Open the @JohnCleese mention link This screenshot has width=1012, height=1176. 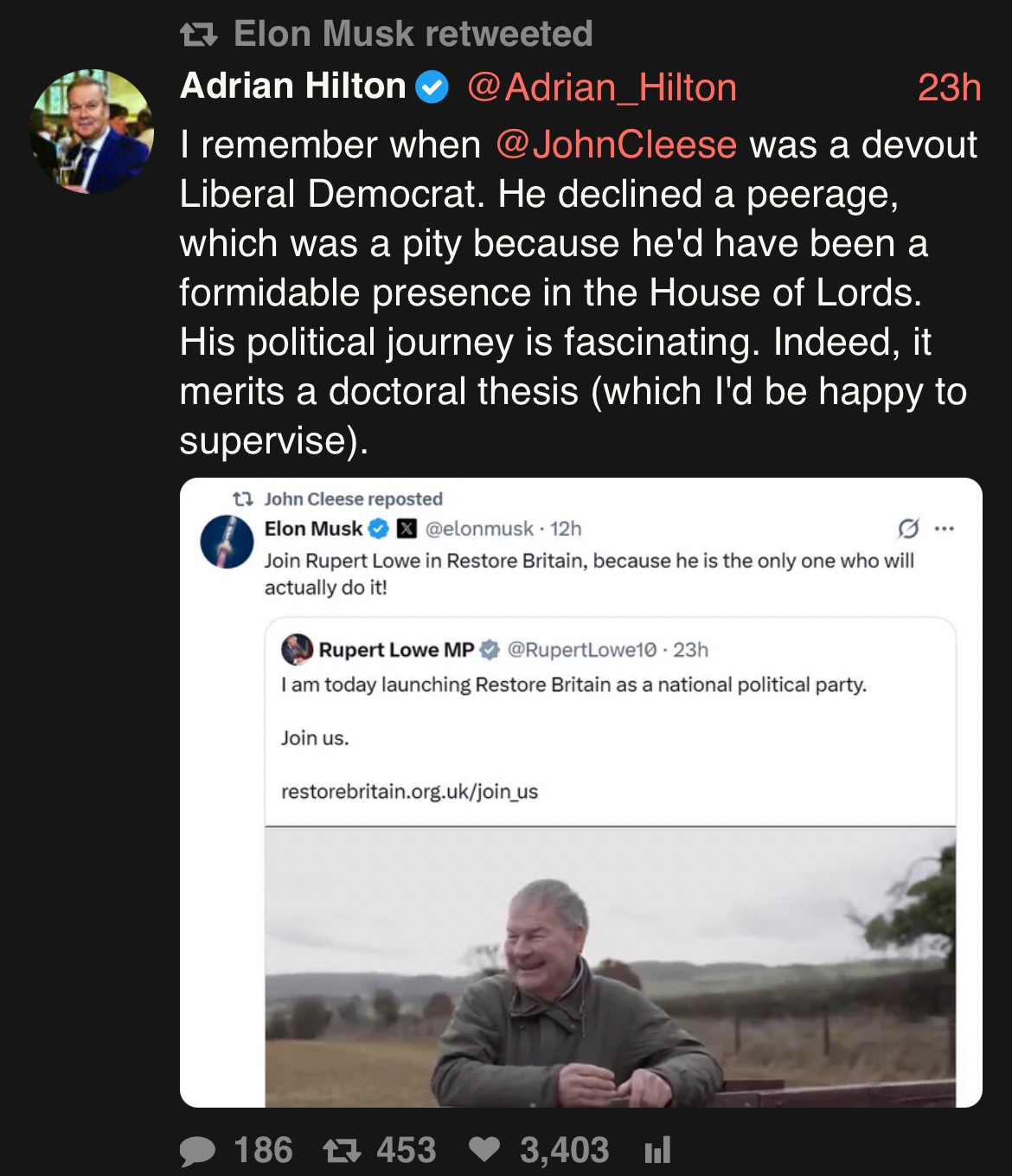(x=616, y=145)
